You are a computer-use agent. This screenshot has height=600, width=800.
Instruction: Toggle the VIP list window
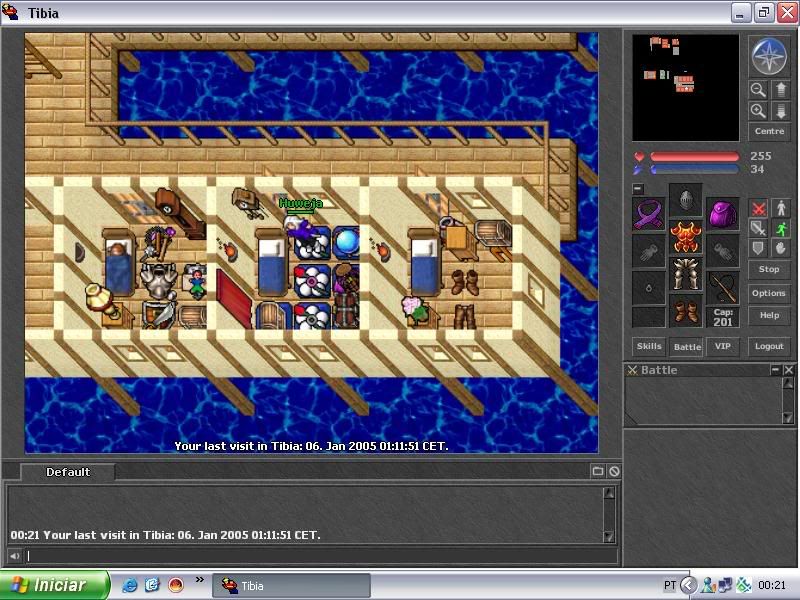coord(722,346)
